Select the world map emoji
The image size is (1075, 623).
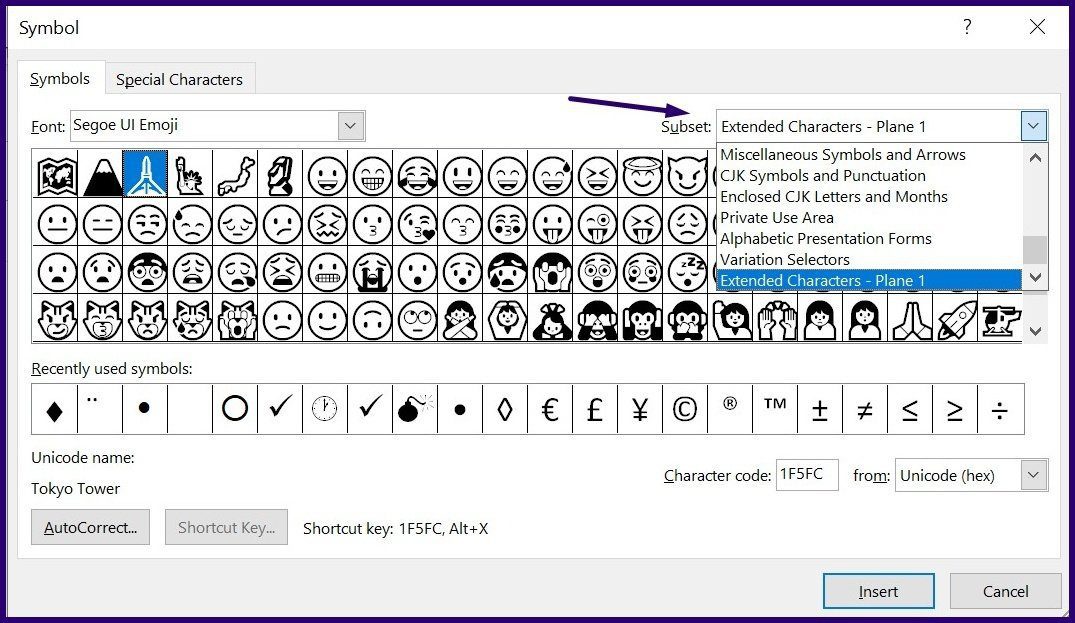pyautogui.click(x=55, y=174)
